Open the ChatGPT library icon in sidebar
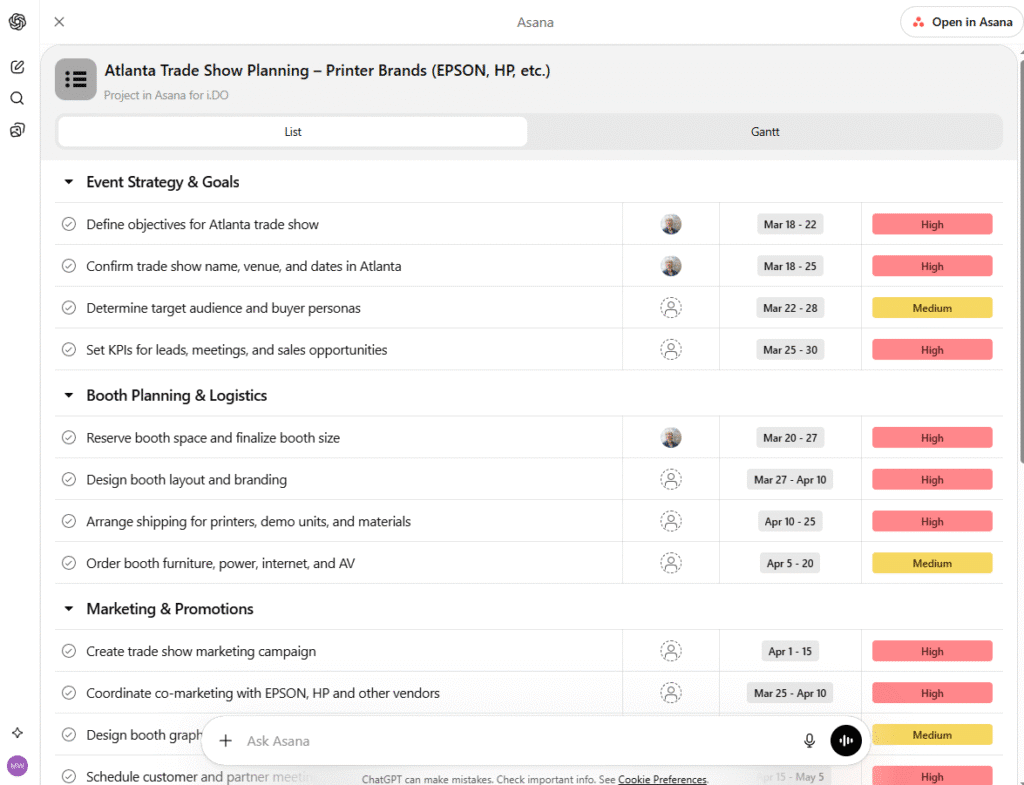Screen dimensions: 1024x785 pos(16,130)
